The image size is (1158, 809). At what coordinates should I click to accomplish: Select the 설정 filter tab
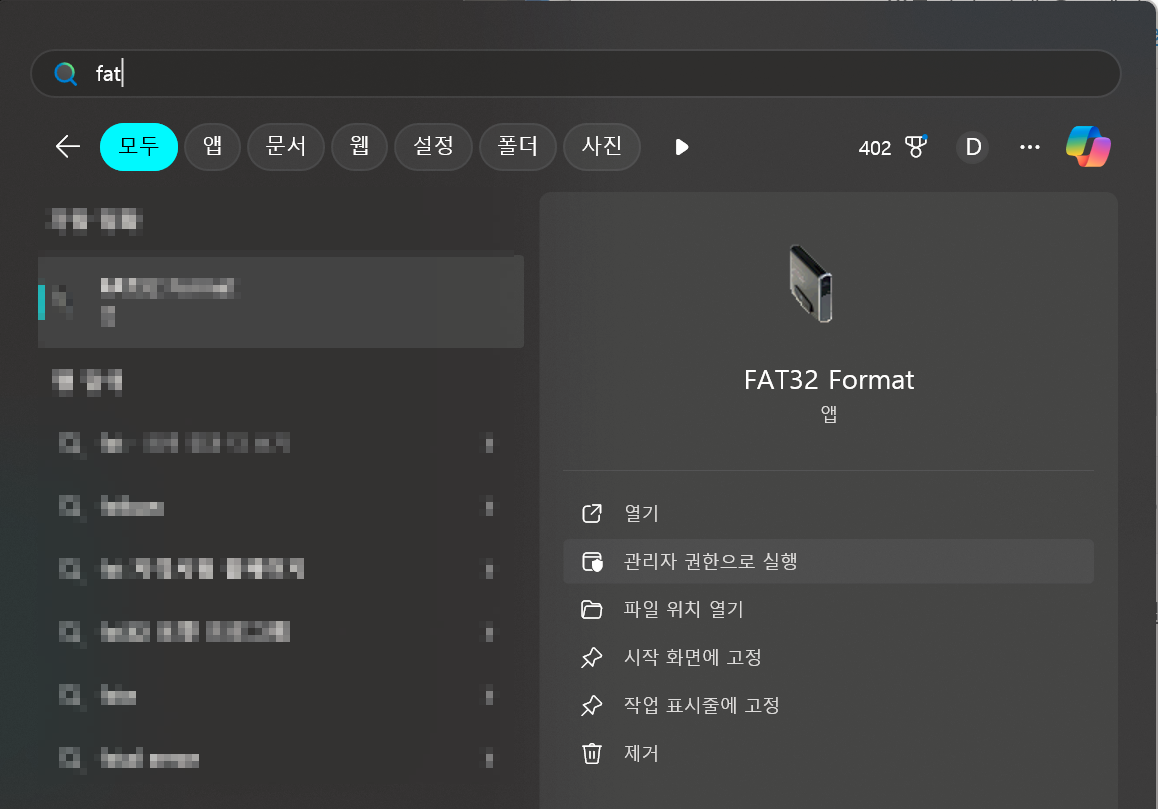(x=434, y=146)
